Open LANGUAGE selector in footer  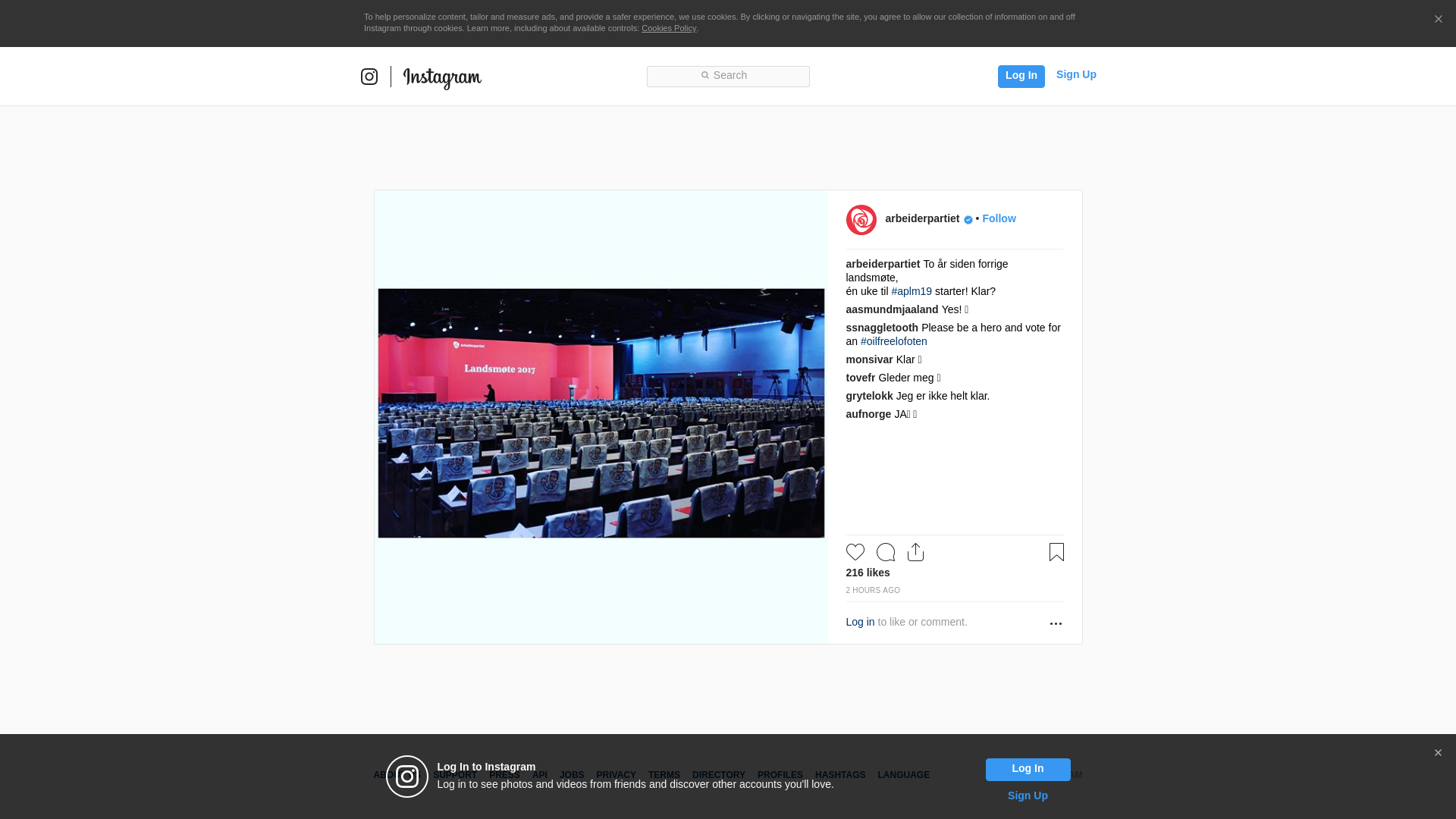pyautogui.click(x=903, y=775)
